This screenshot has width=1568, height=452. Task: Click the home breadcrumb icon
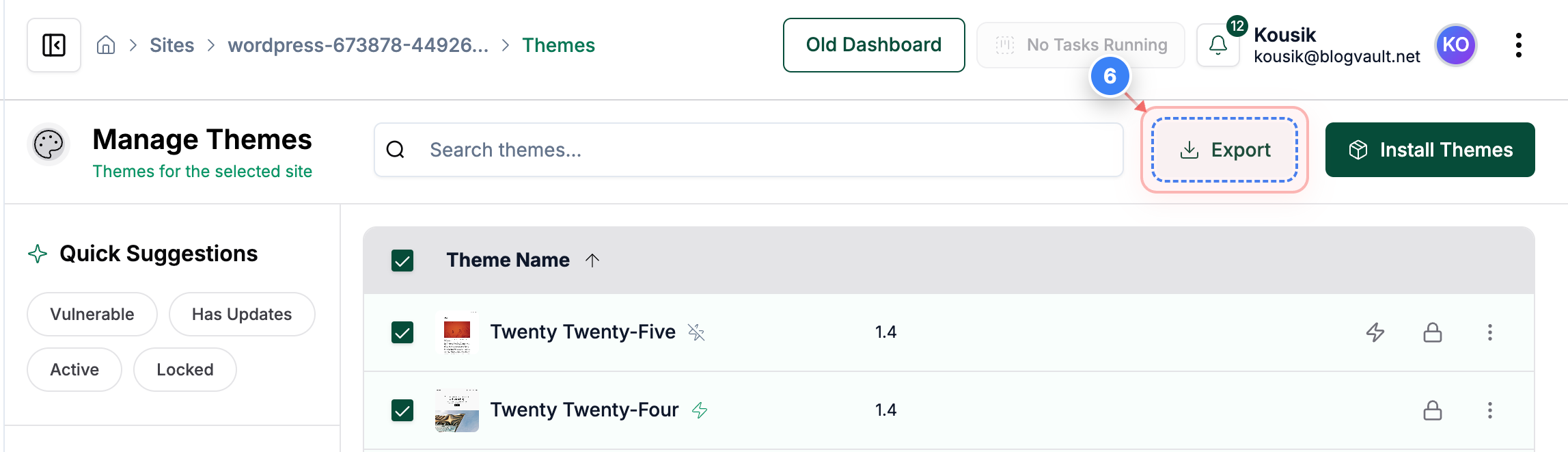pos(107,45)
